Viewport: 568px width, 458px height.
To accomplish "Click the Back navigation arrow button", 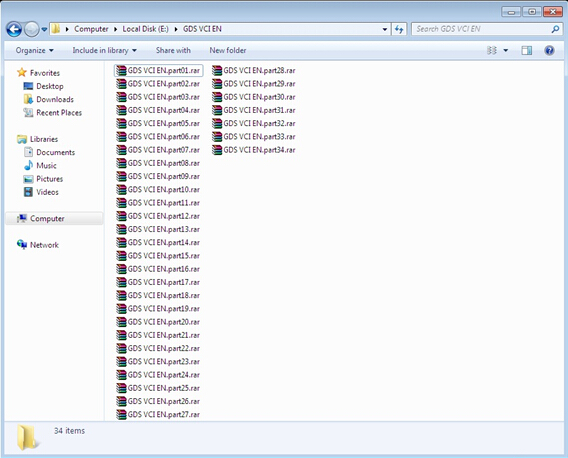I will click(14, 29).
